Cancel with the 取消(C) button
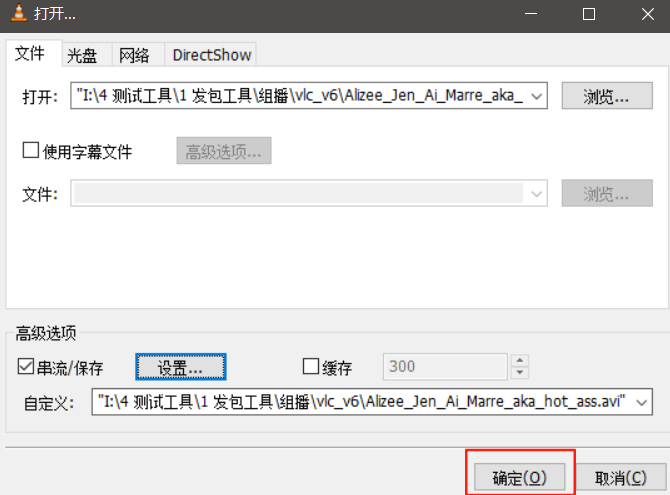This screenshot has height=495, width=670. (621, 477)
